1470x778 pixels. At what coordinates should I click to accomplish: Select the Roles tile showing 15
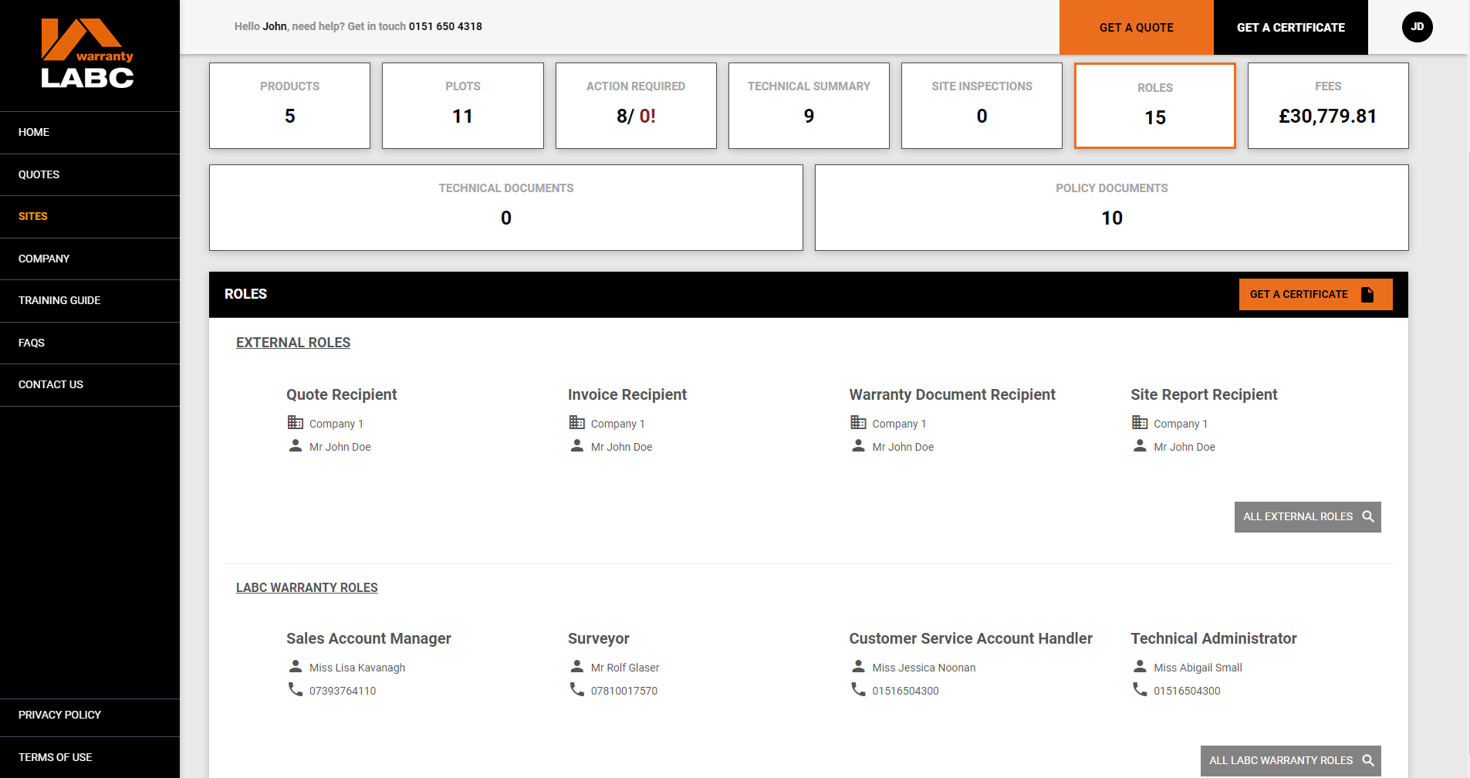click(1155, 106)
